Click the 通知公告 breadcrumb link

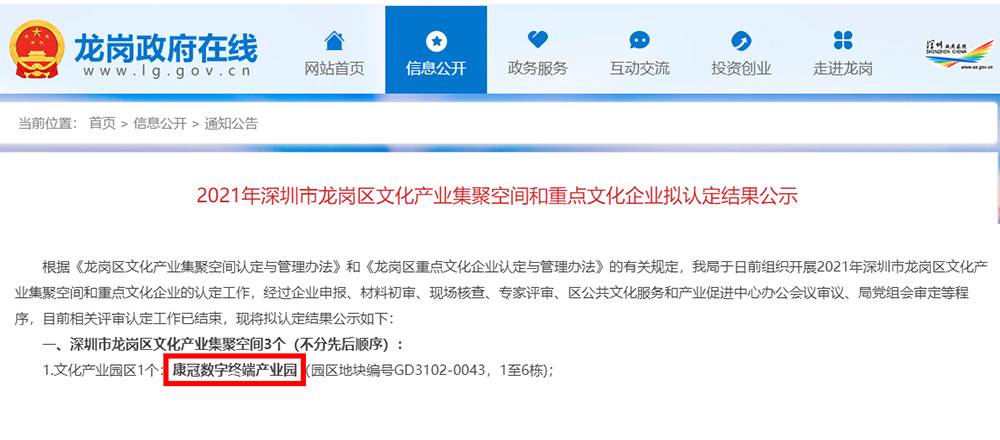coord(232,124)
